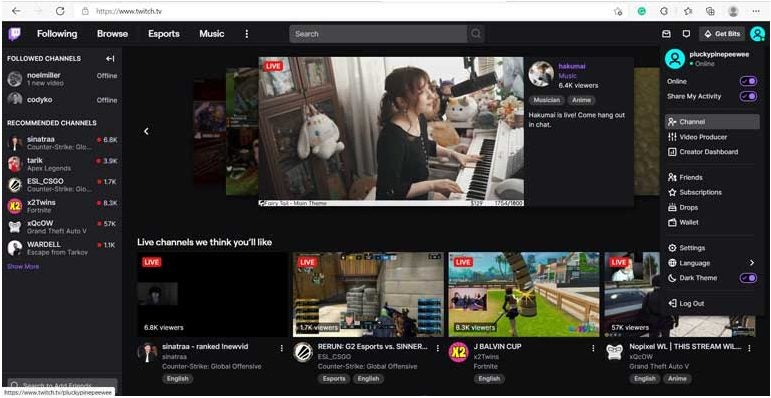The image size is (771, 398).
Task: Open Video Producer menu item
Action: (712, 137)
